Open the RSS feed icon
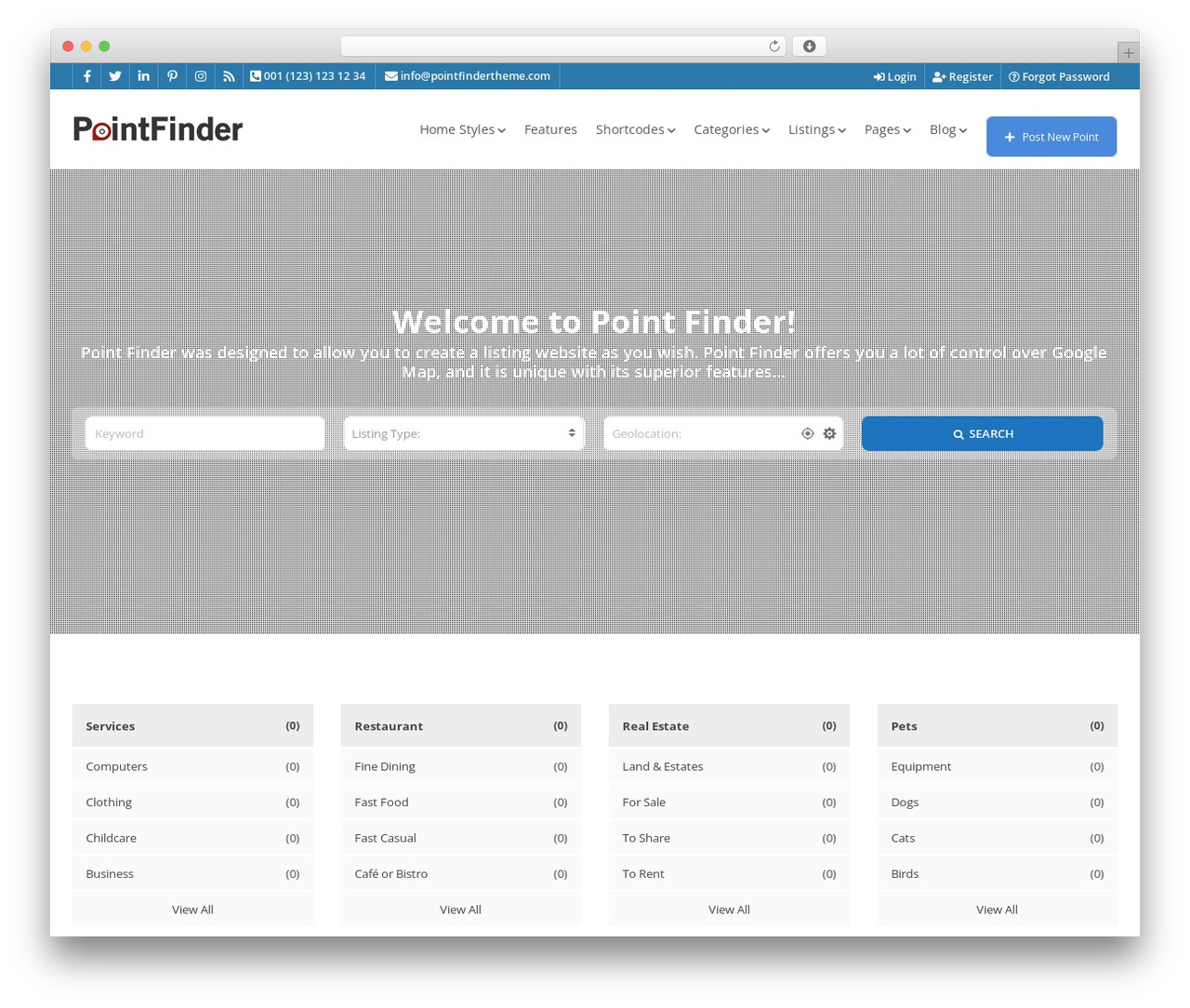 [x=229, y=76]
